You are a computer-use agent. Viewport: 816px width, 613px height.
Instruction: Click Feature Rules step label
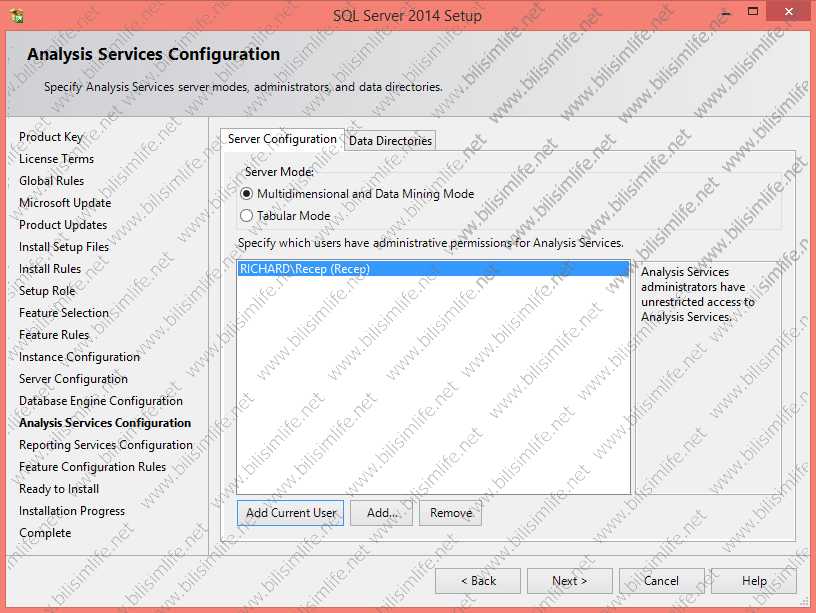[54, 335]
